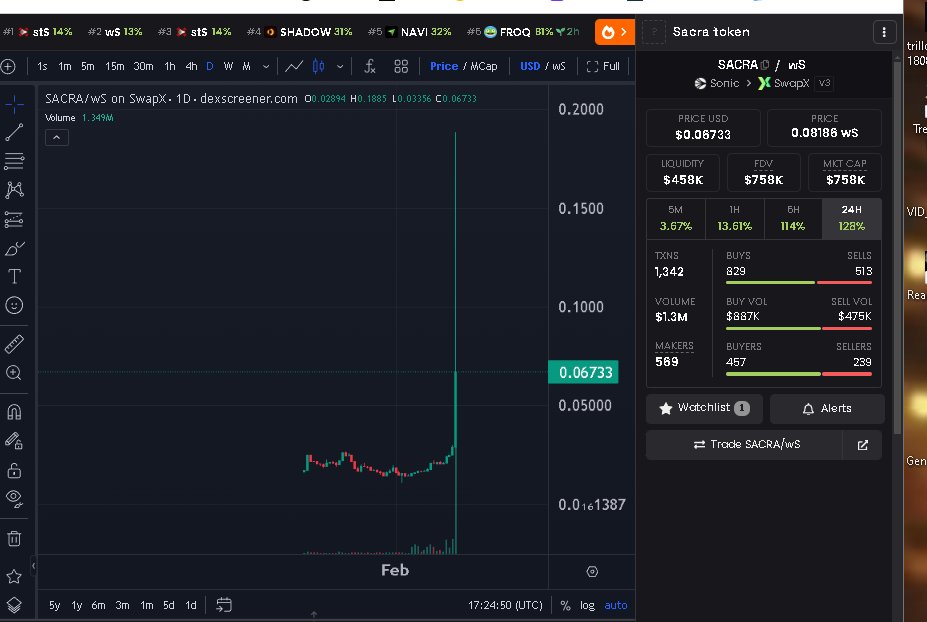The image size is (927, 622).
Task: Open the multi-chart layout grid
Action: 401,66
